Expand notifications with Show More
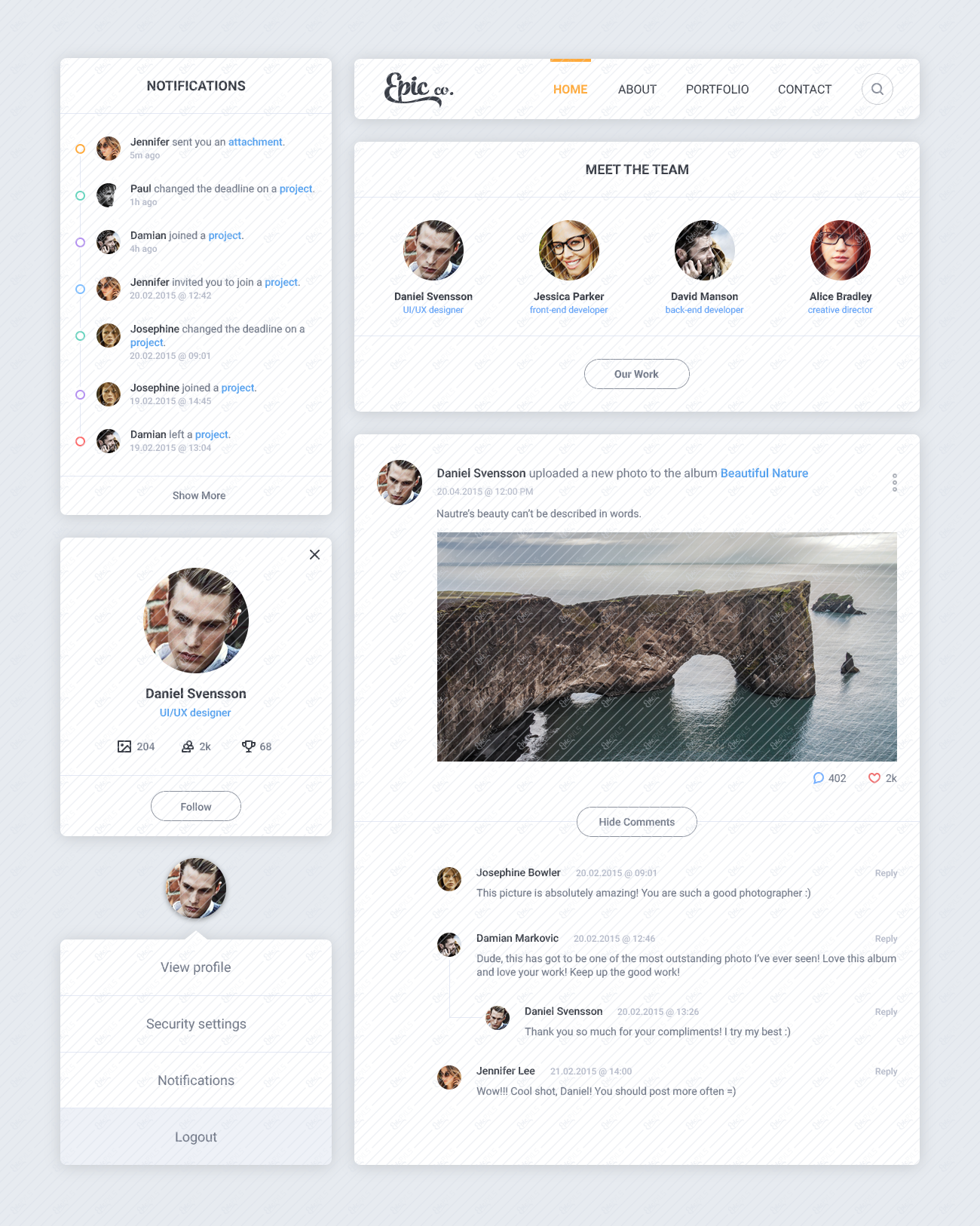The image size is (980, 1226). pyautogui.click(x=199, y=495)
